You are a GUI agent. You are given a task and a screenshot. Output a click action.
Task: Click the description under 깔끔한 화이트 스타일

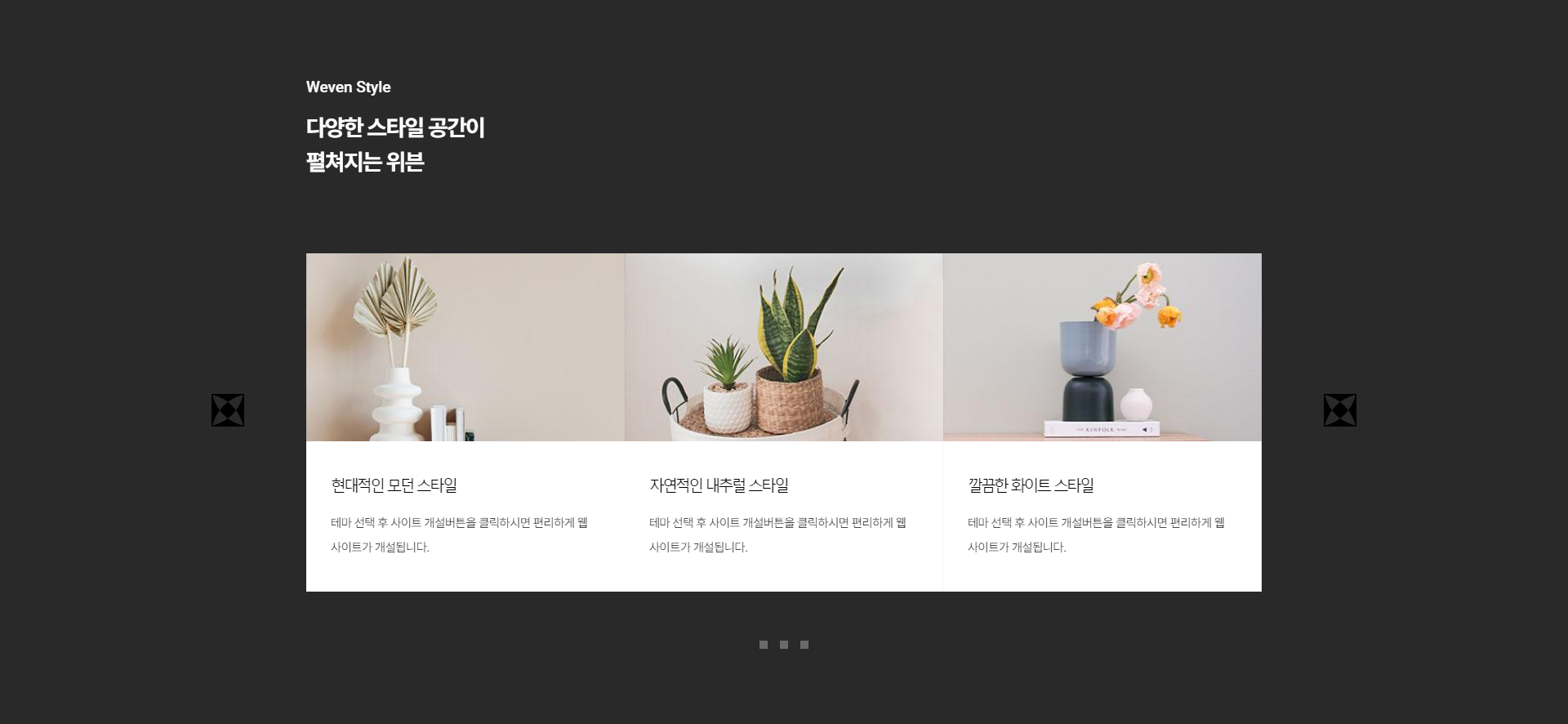(x=1096, y=534)
